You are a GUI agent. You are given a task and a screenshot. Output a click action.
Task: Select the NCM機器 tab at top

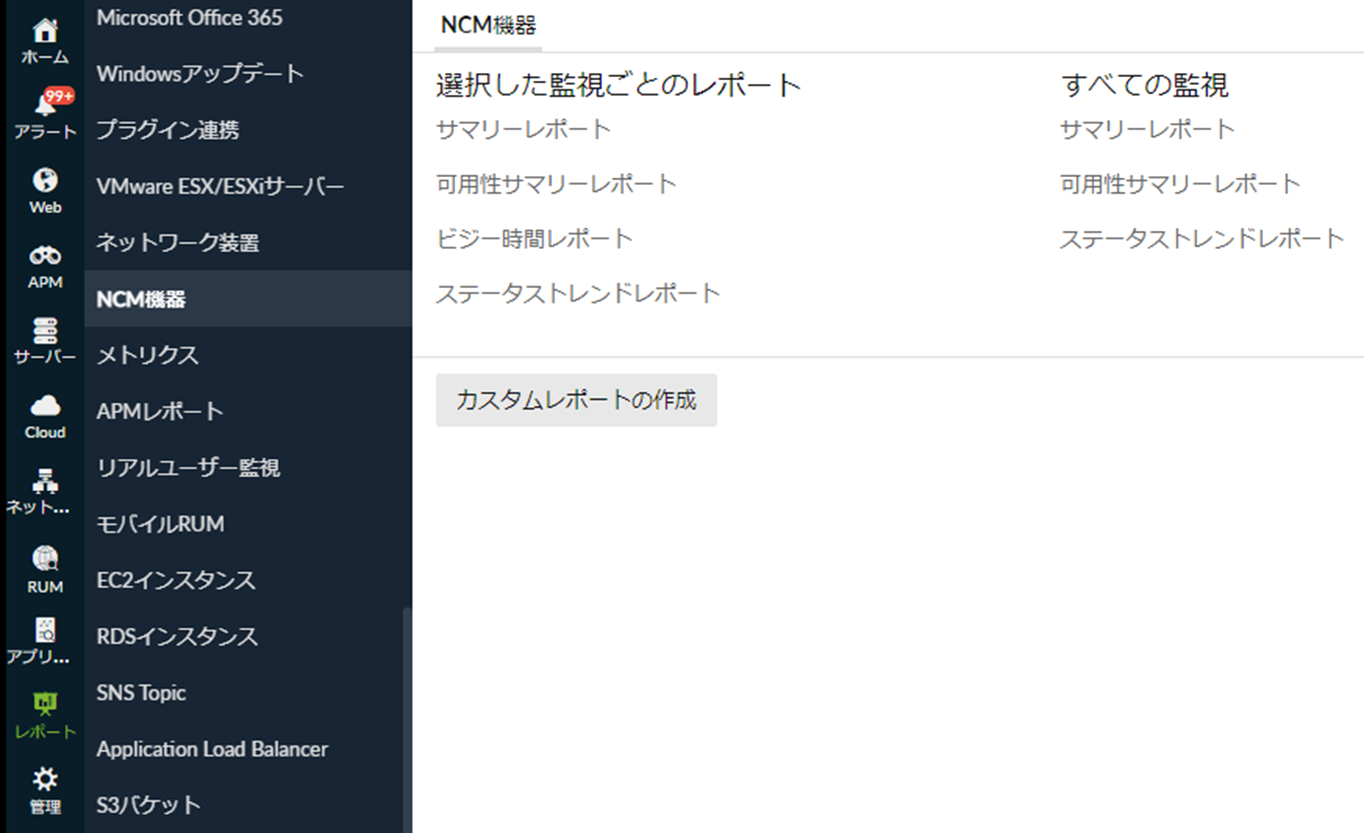pos(488,26)
